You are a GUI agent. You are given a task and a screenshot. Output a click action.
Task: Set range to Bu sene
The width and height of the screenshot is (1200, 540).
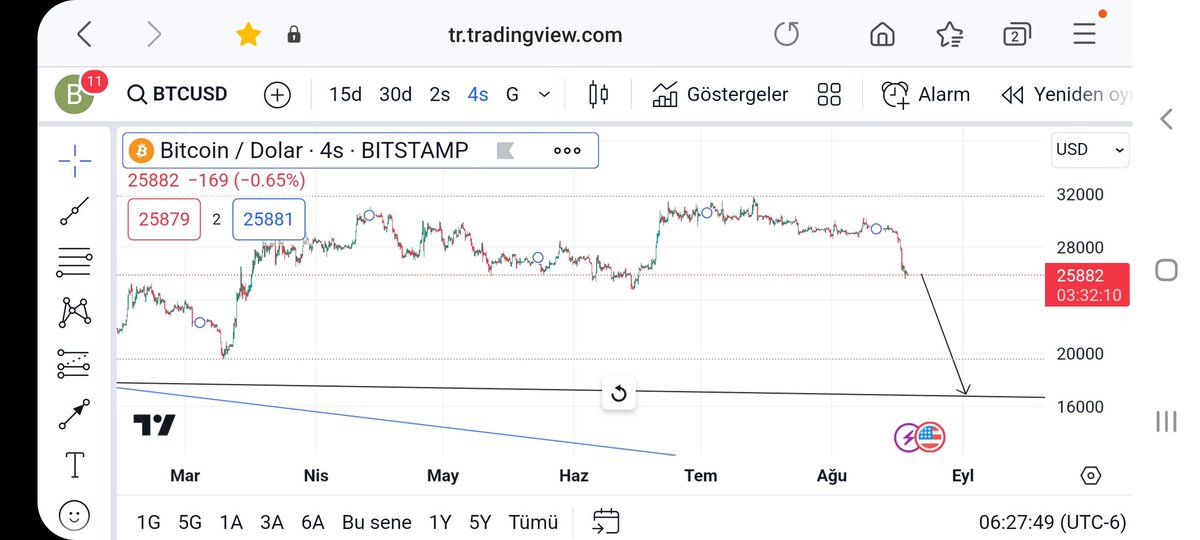tap(377, 522)
